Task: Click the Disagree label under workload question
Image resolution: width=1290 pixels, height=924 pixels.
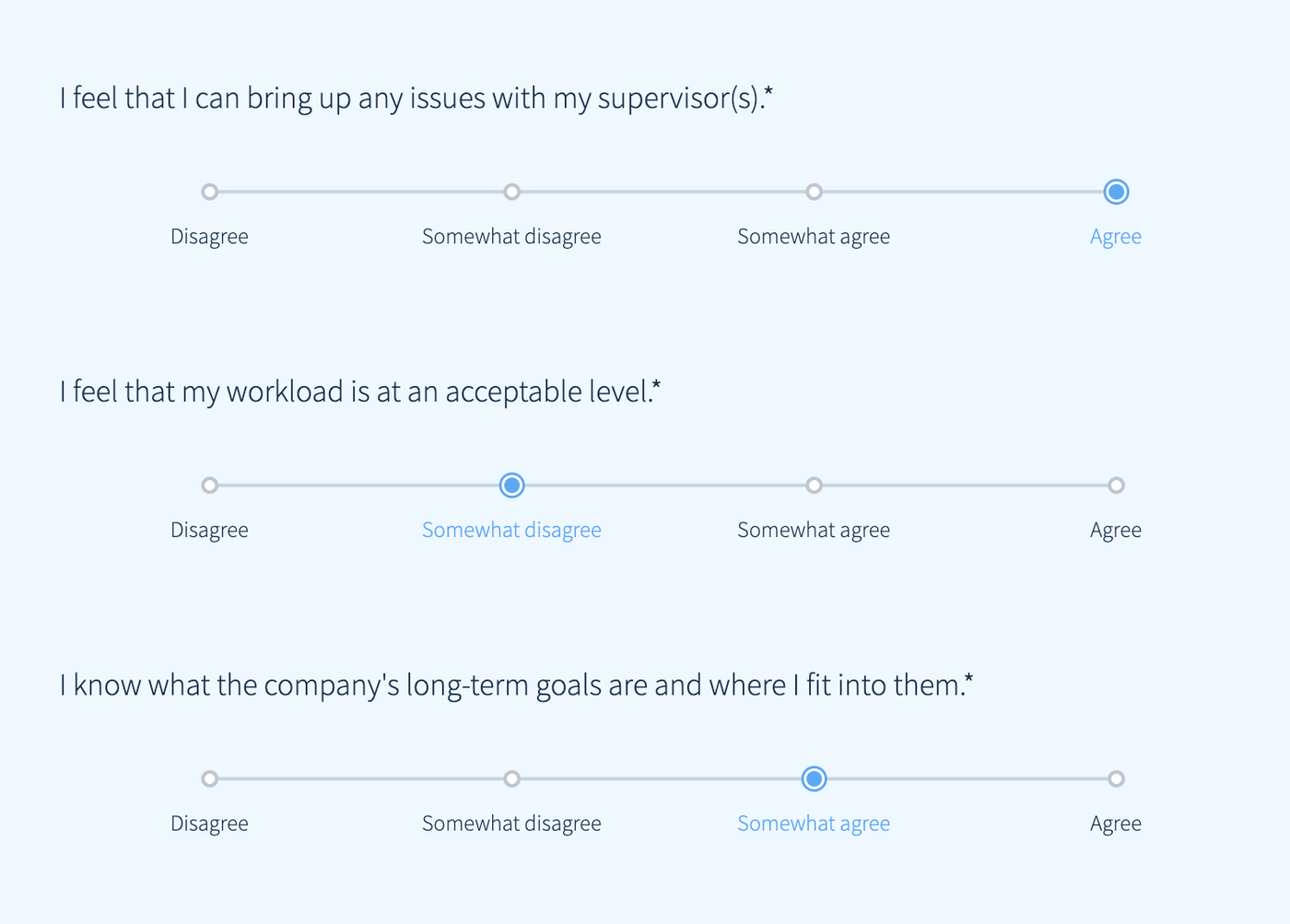Action: [209, 531]
